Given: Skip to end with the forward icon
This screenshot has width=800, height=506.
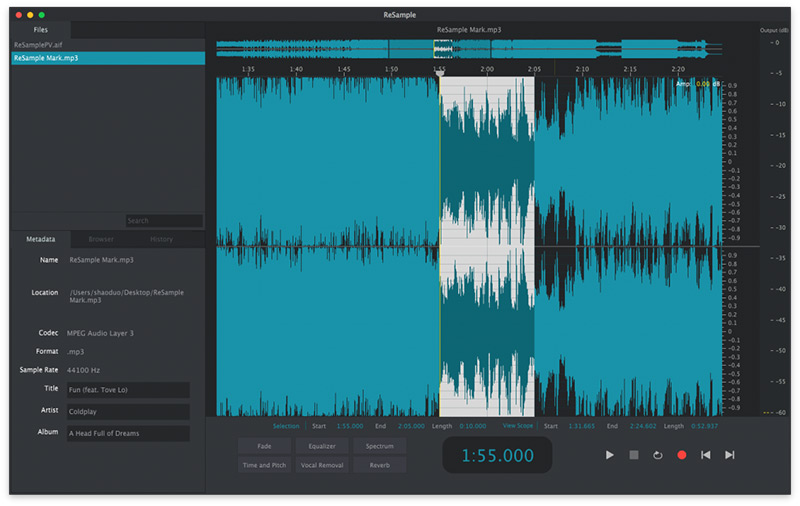Looking at the screenshot, I should [730, 455].
